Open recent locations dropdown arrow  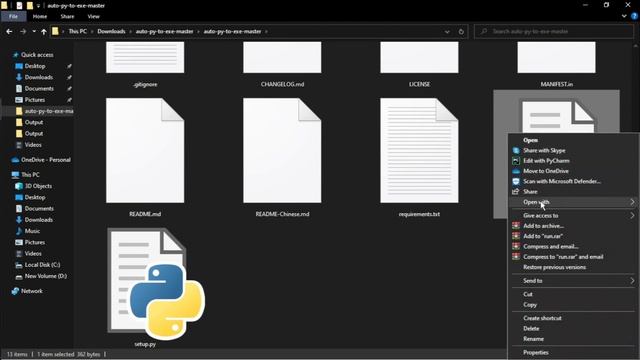pos(34,31)
